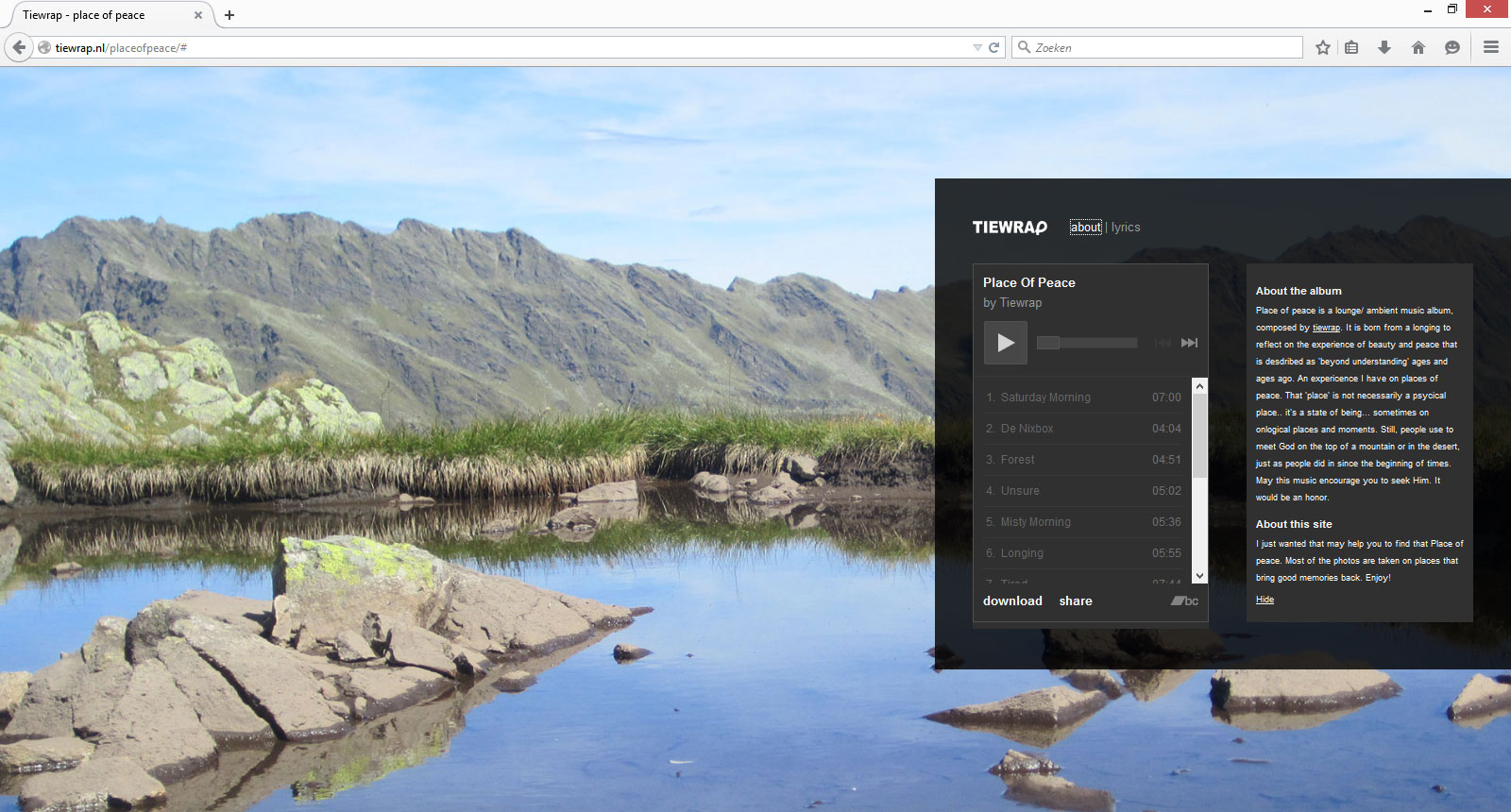
Task: Open the Bandcamp logo link
Action: click(x=1184, y=601)
